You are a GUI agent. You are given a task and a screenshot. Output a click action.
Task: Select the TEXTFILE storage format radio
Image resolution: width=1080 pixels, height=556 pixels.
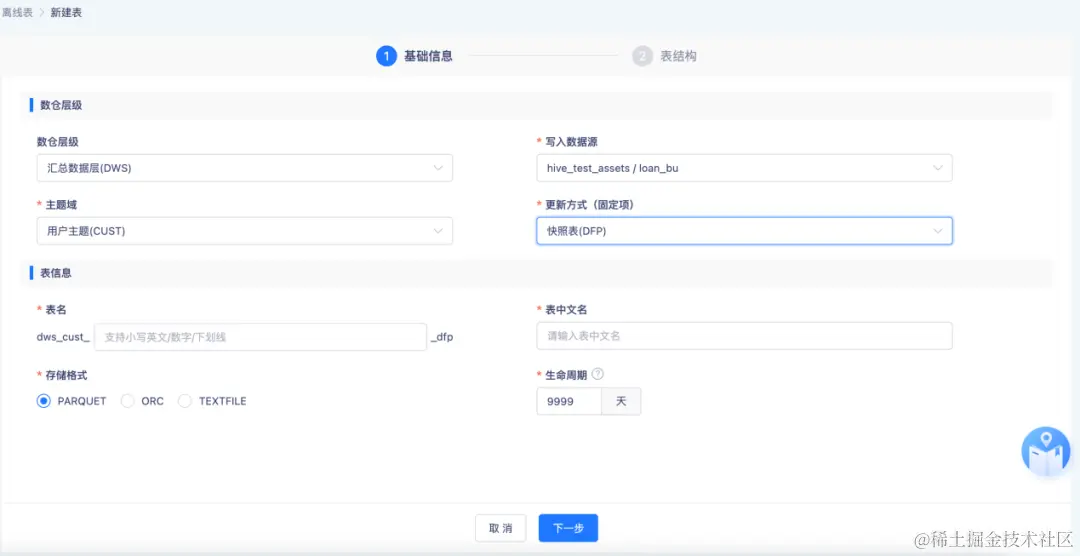[185, 401]
